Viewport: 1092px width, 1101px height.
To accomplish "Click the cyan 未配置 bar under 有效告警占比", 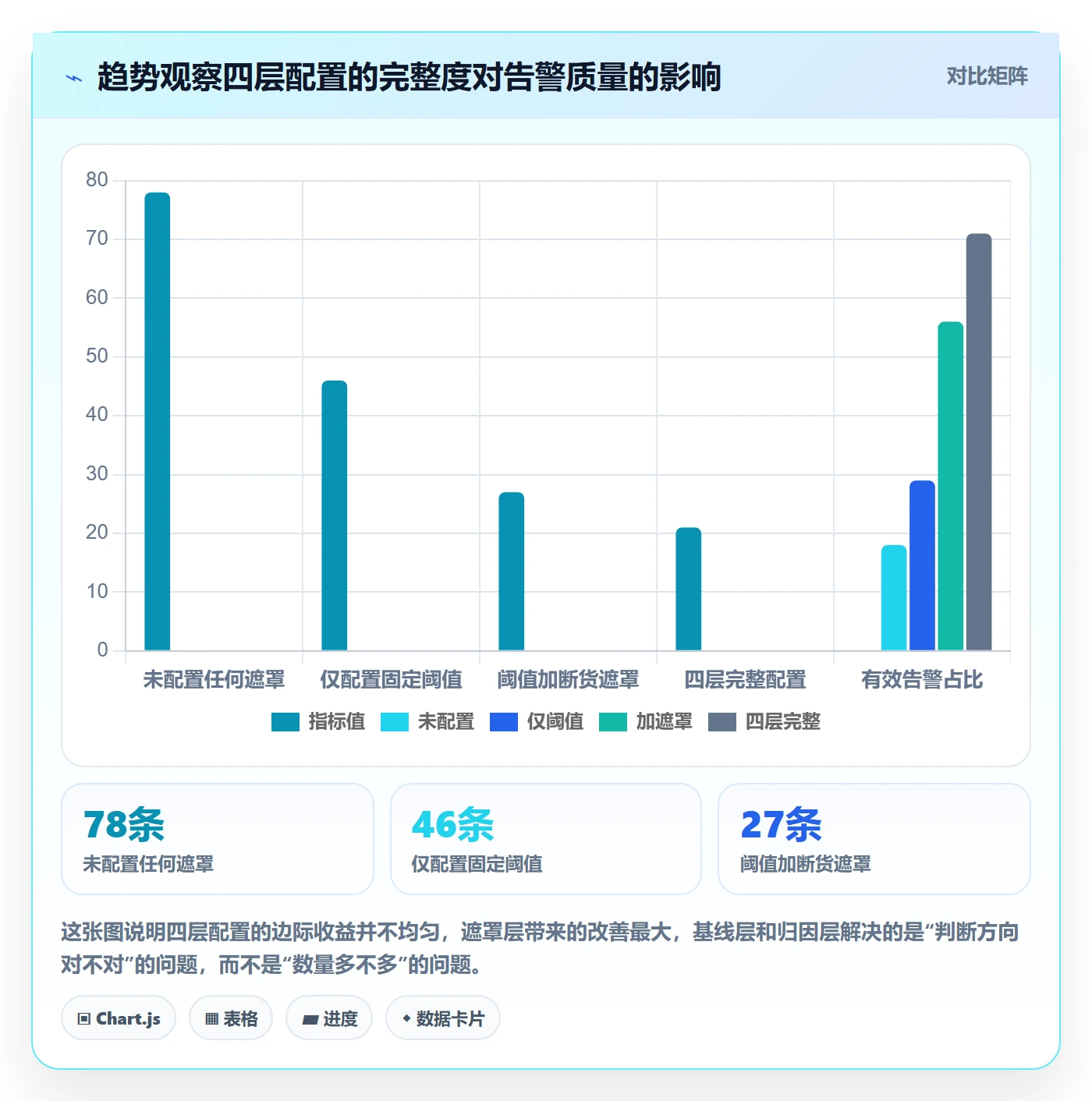I will [x=894, y=598].
